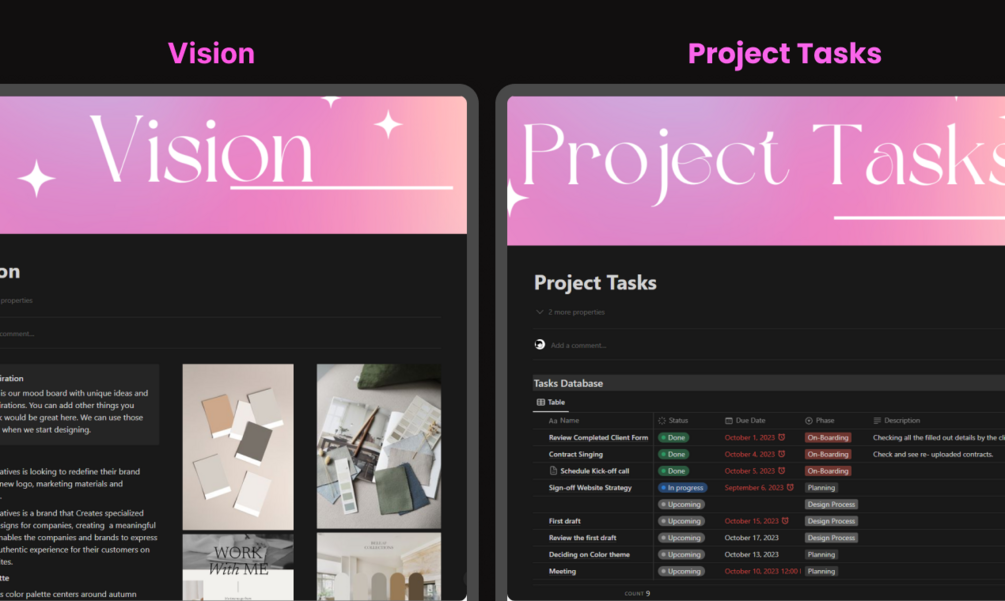
Task: Click On-Boarding tag in Schedule Kick-off call row
Action: 828,471
